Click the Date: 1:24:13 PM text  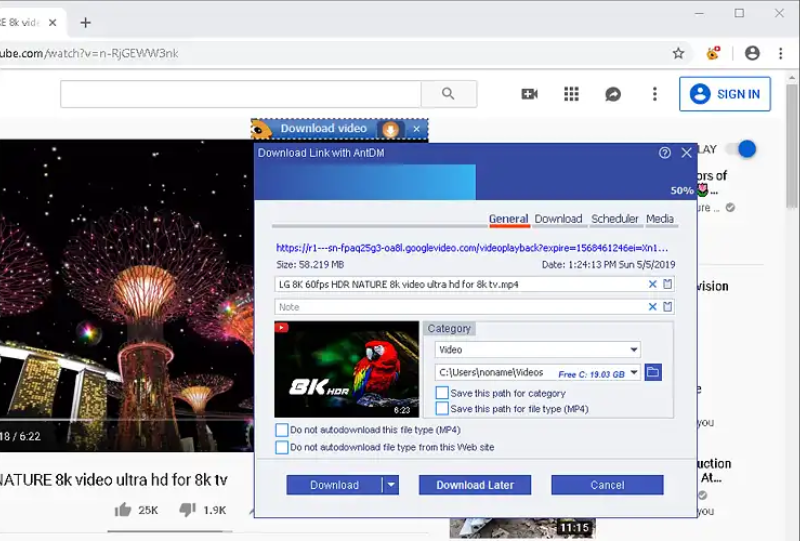pos(608,265)
